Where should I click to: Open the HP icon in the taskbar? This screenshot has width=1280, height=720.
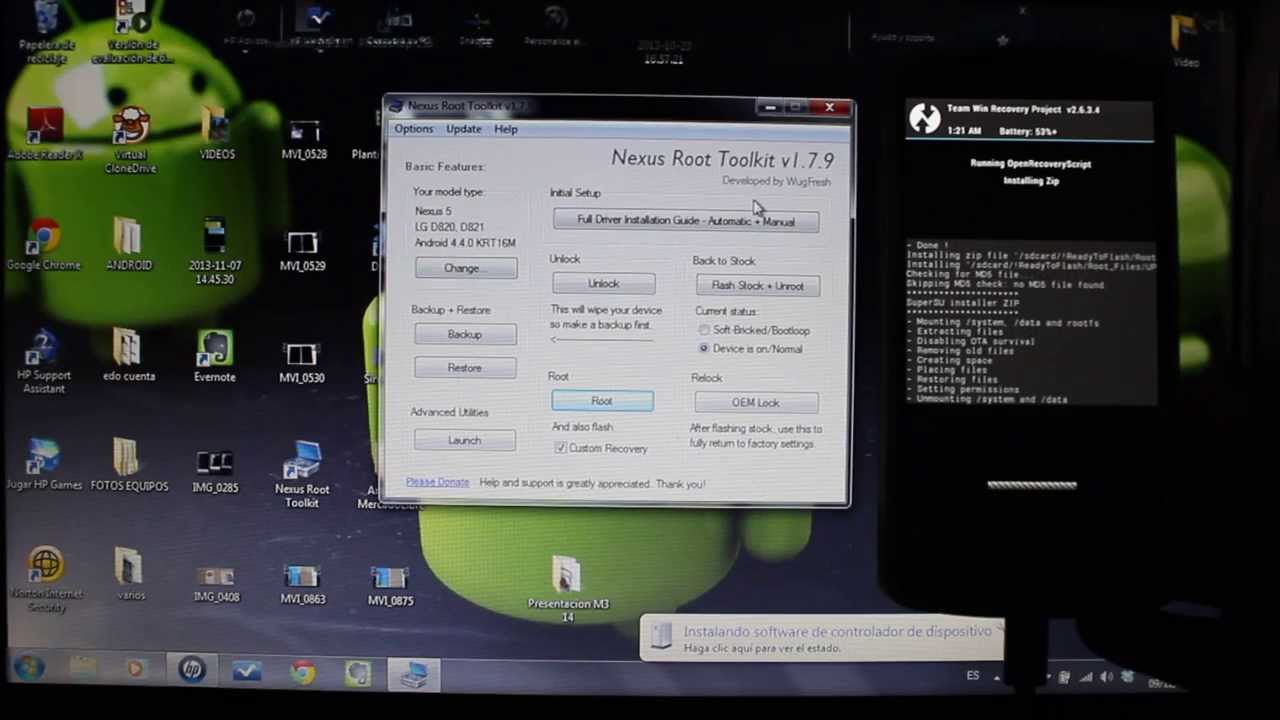[192, 670]
